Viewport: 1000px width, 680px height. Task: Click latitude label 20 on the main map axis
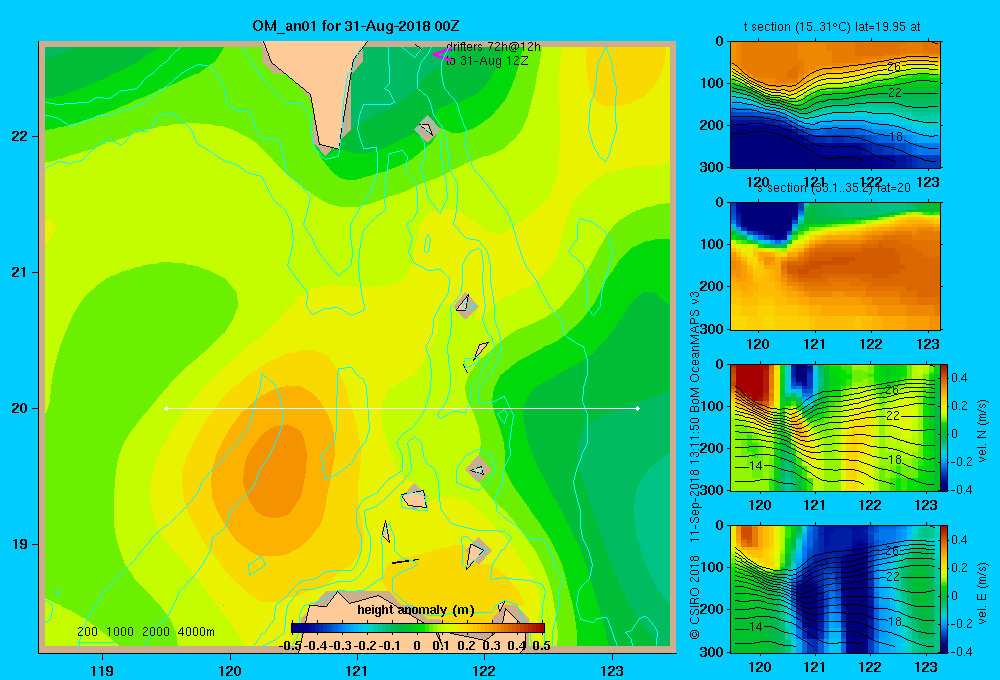click(20, 408)
